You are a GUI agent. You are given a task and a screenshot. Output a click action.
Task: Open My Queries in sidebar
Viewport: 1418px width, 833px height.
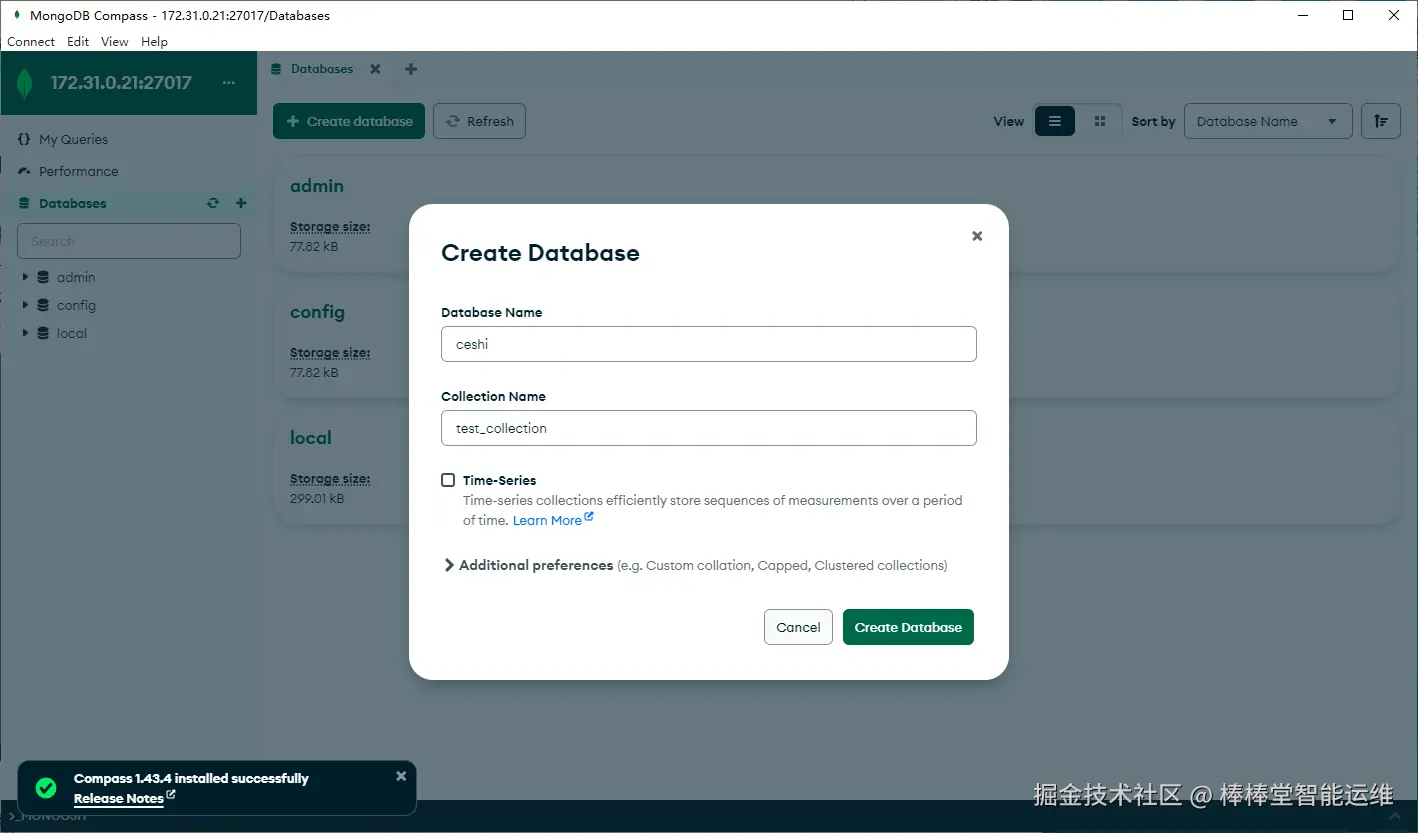click(x=73, y=139)
